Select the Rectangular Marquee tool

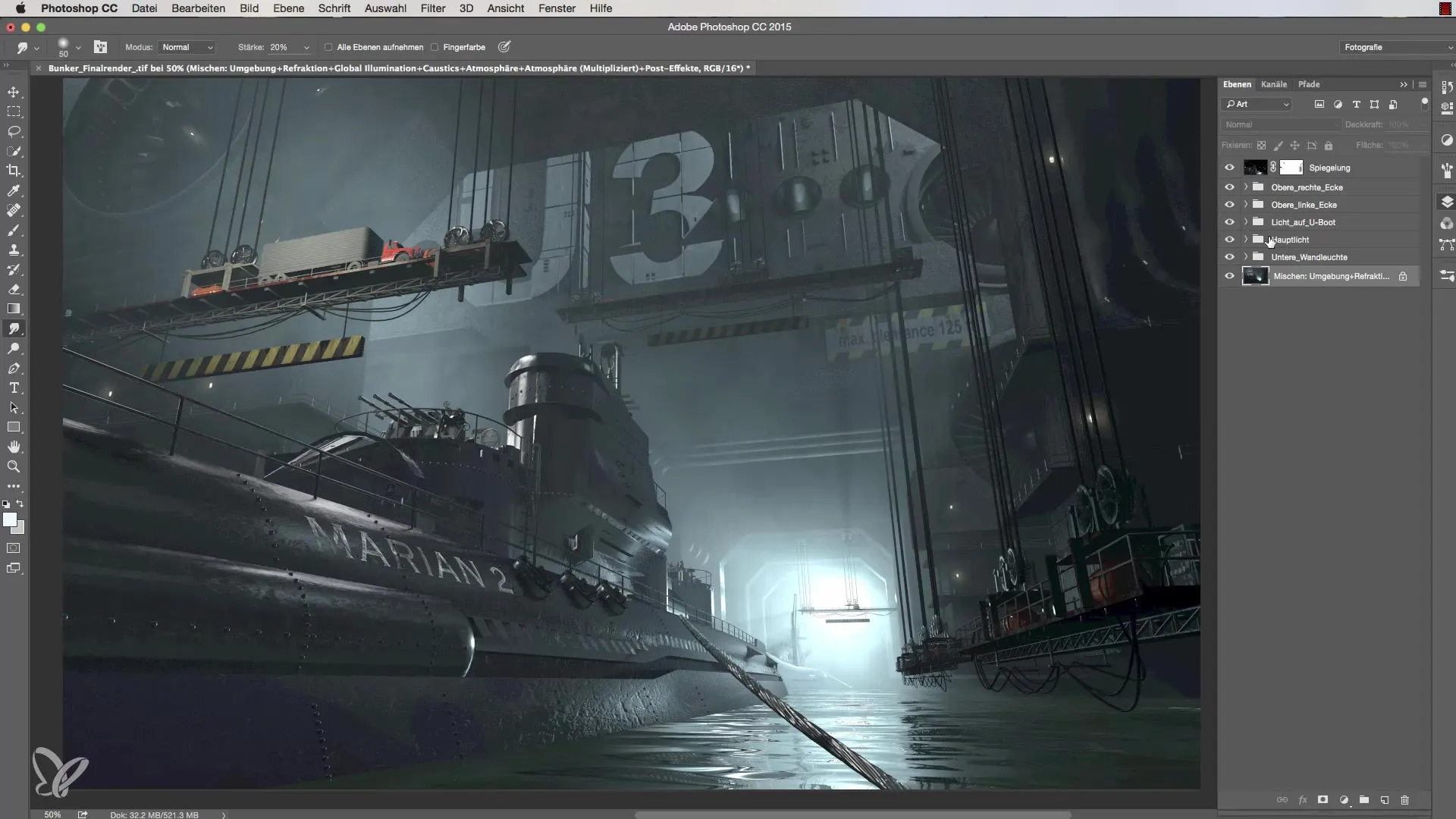point(14,111)
